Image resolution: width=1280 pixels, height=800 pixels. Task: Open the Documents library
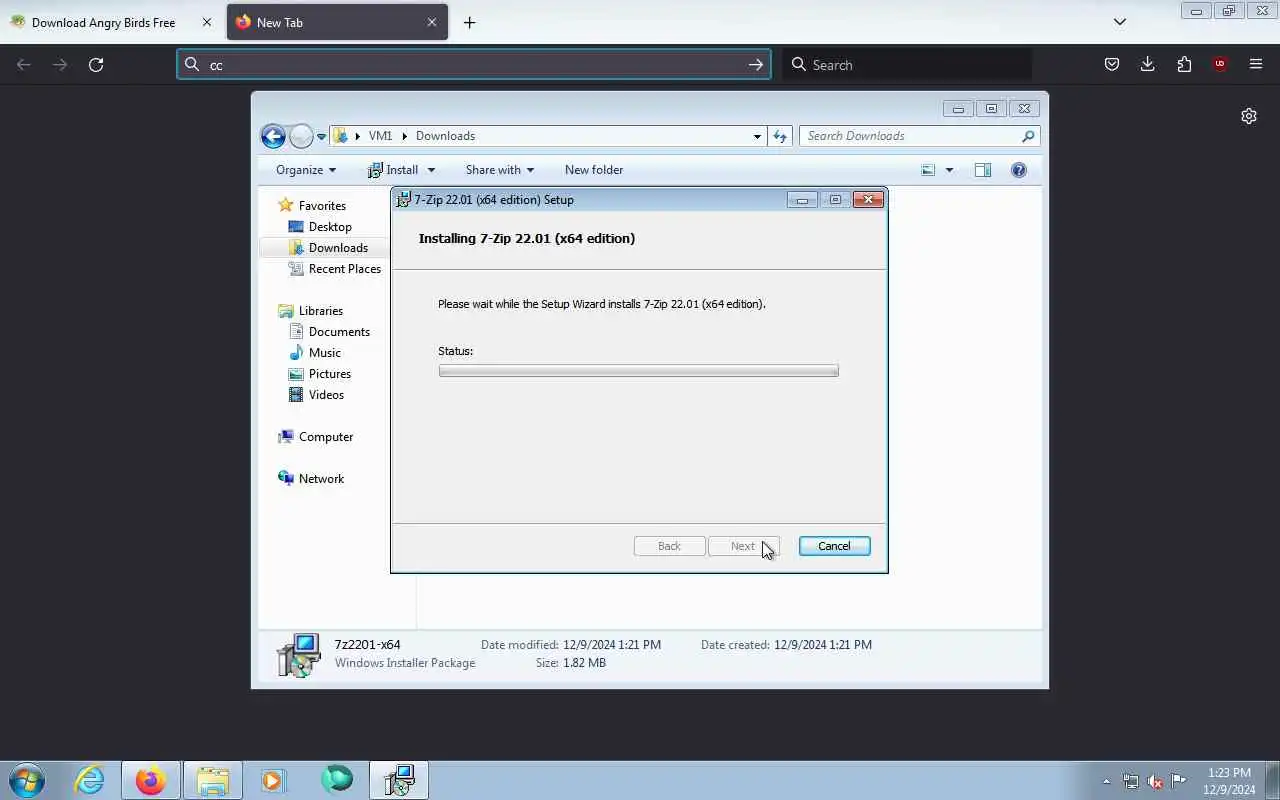(339, 332)
